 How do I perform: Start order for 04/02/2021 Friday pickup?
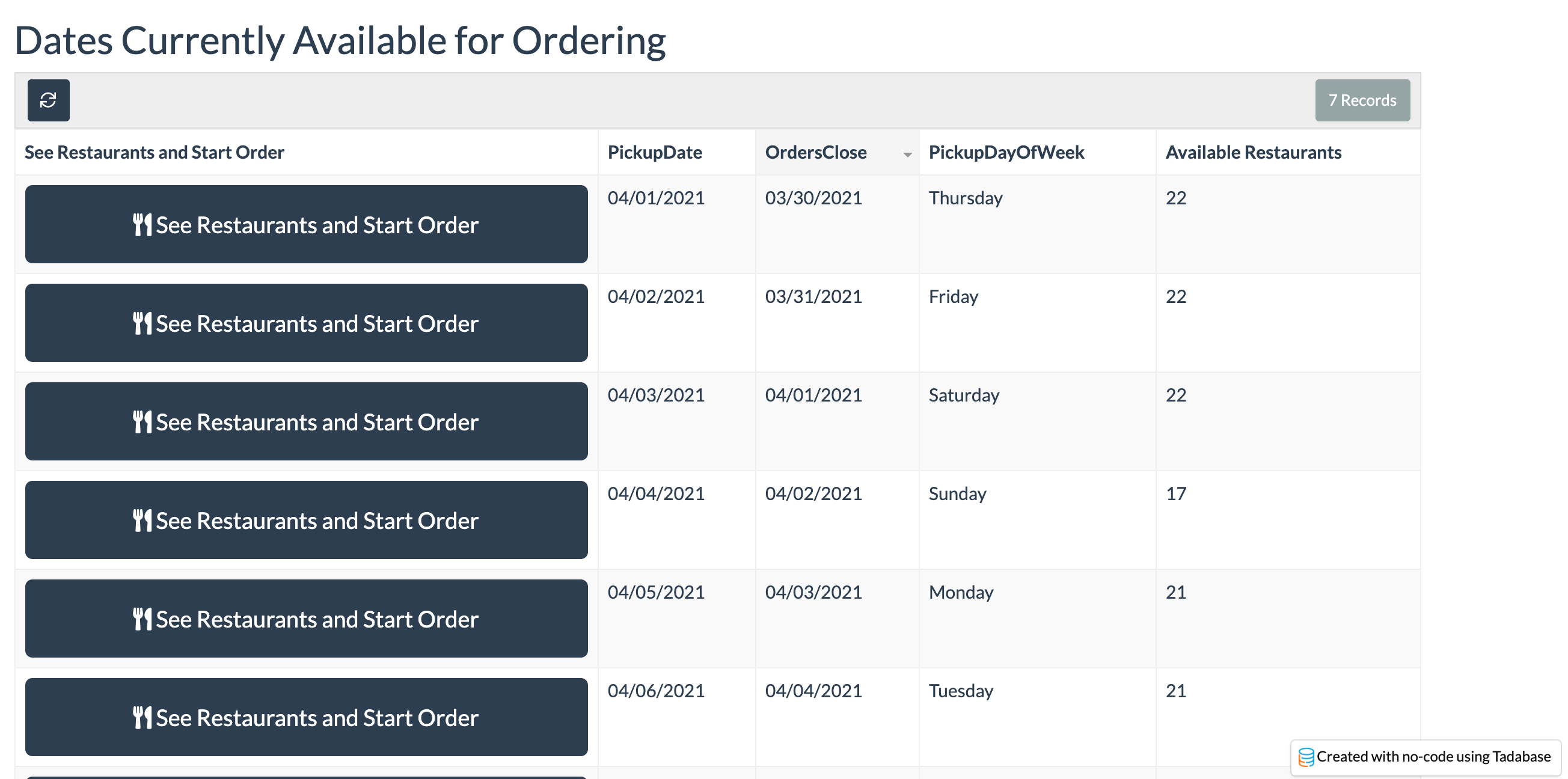click(306, 323)
